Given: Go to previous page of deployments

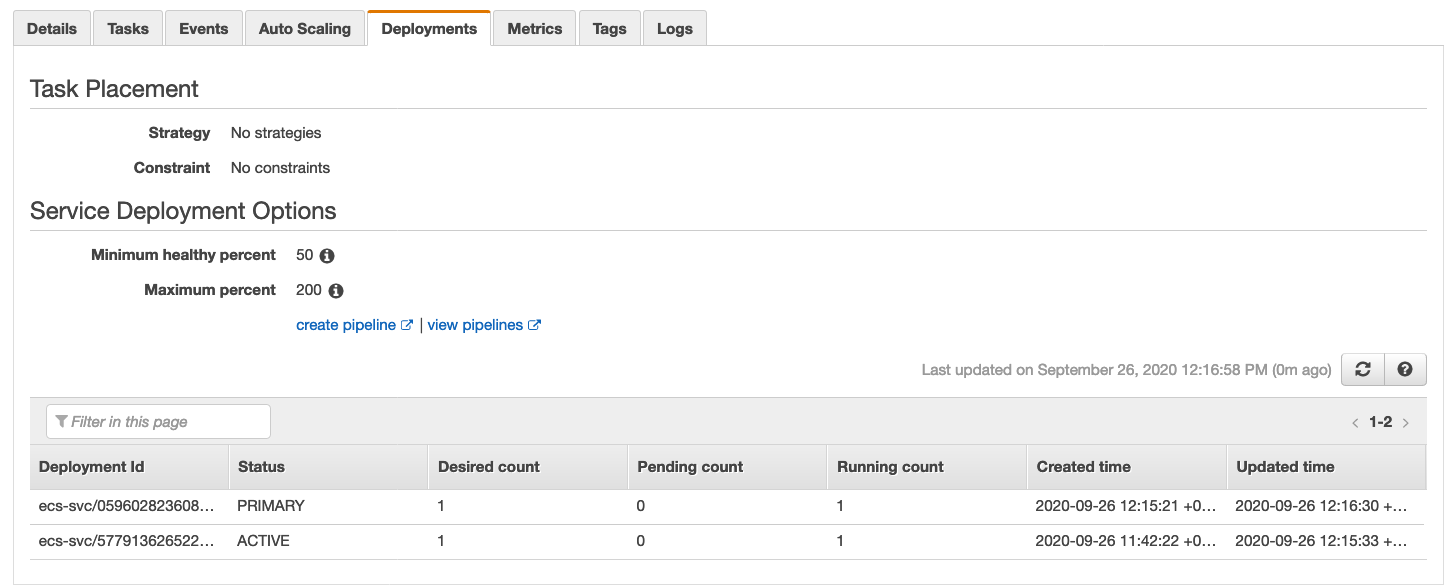Looking at the screenshot, I should coord(1355,423).
